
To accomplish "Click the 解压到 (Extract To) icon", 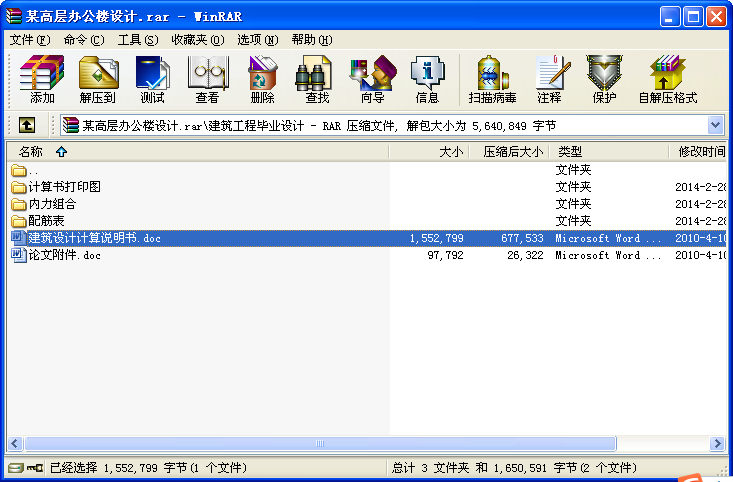I will 97,79.
